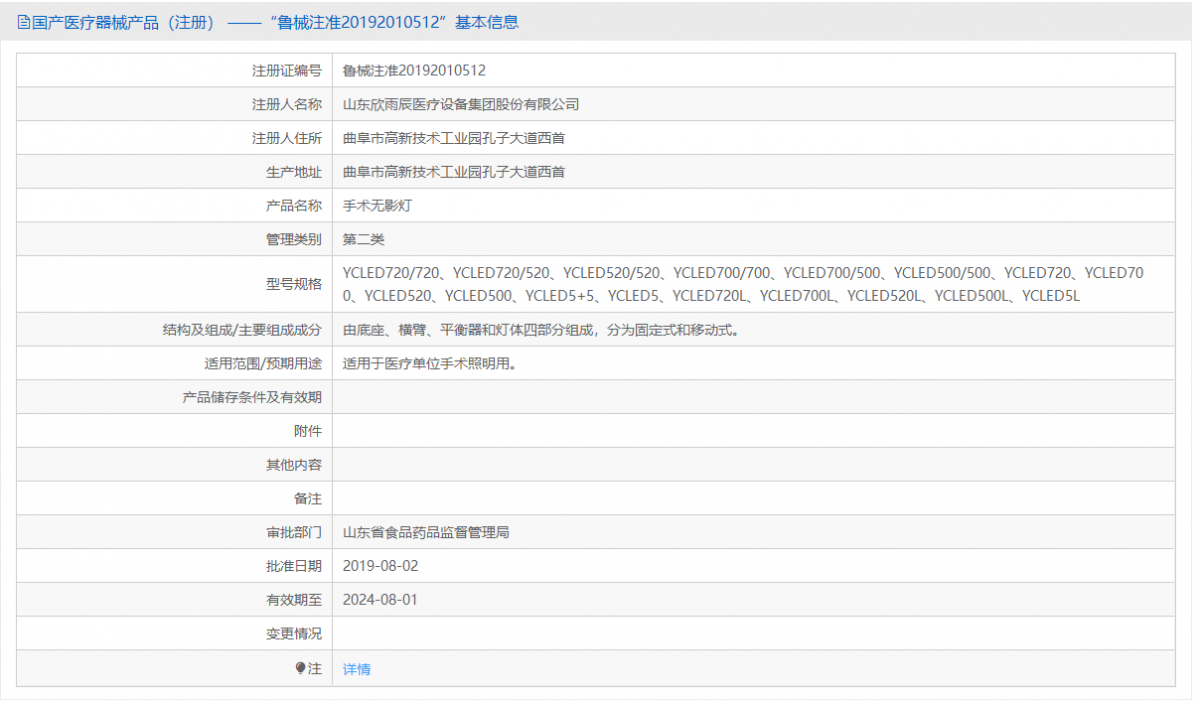Select the 注册人名称 label
The height and width of the screenshot is (706, 1200).
287,104
